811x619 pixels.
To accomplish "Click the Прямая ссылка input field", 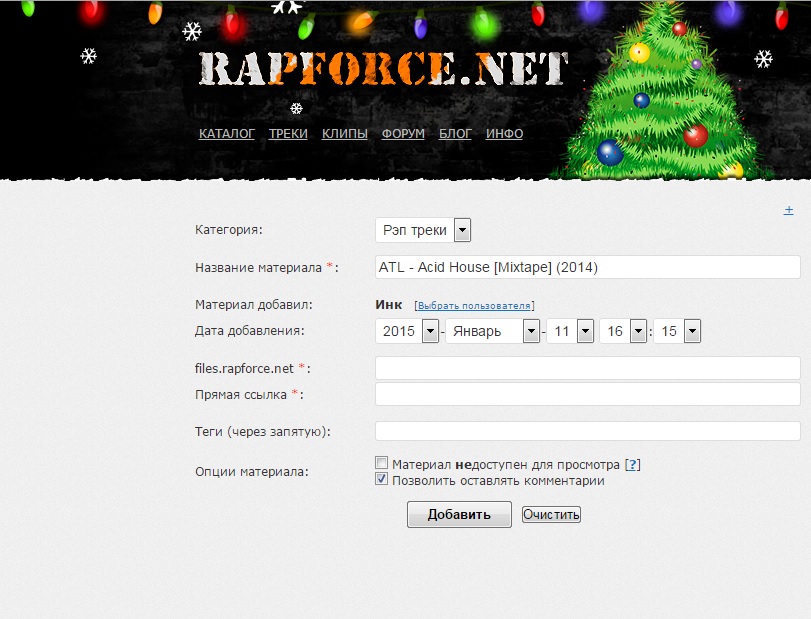I will [588, 394].
